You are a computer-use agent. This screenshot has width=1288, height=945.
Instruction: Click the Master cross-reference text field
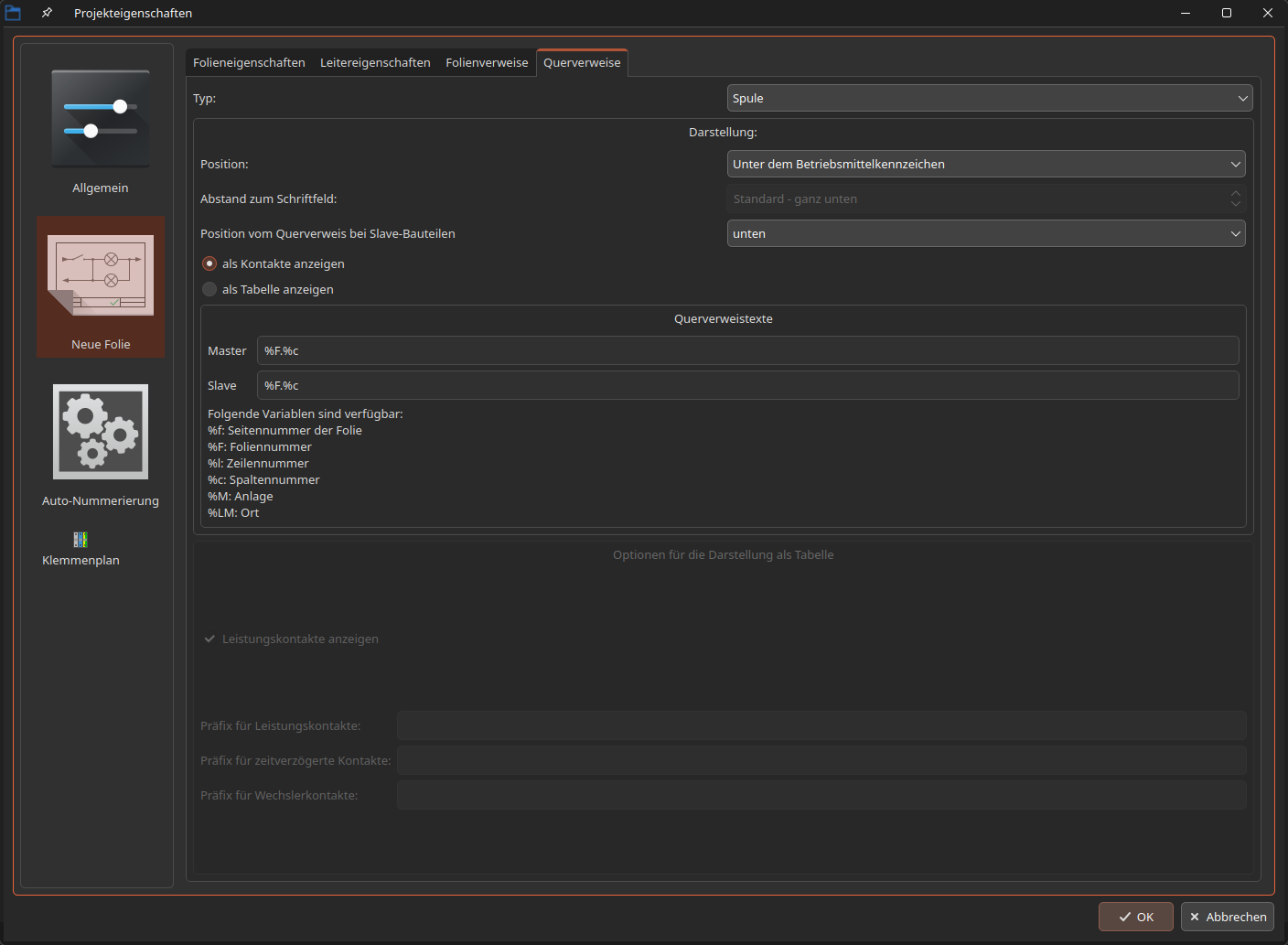pyautogui.click(x=747, y=350)
